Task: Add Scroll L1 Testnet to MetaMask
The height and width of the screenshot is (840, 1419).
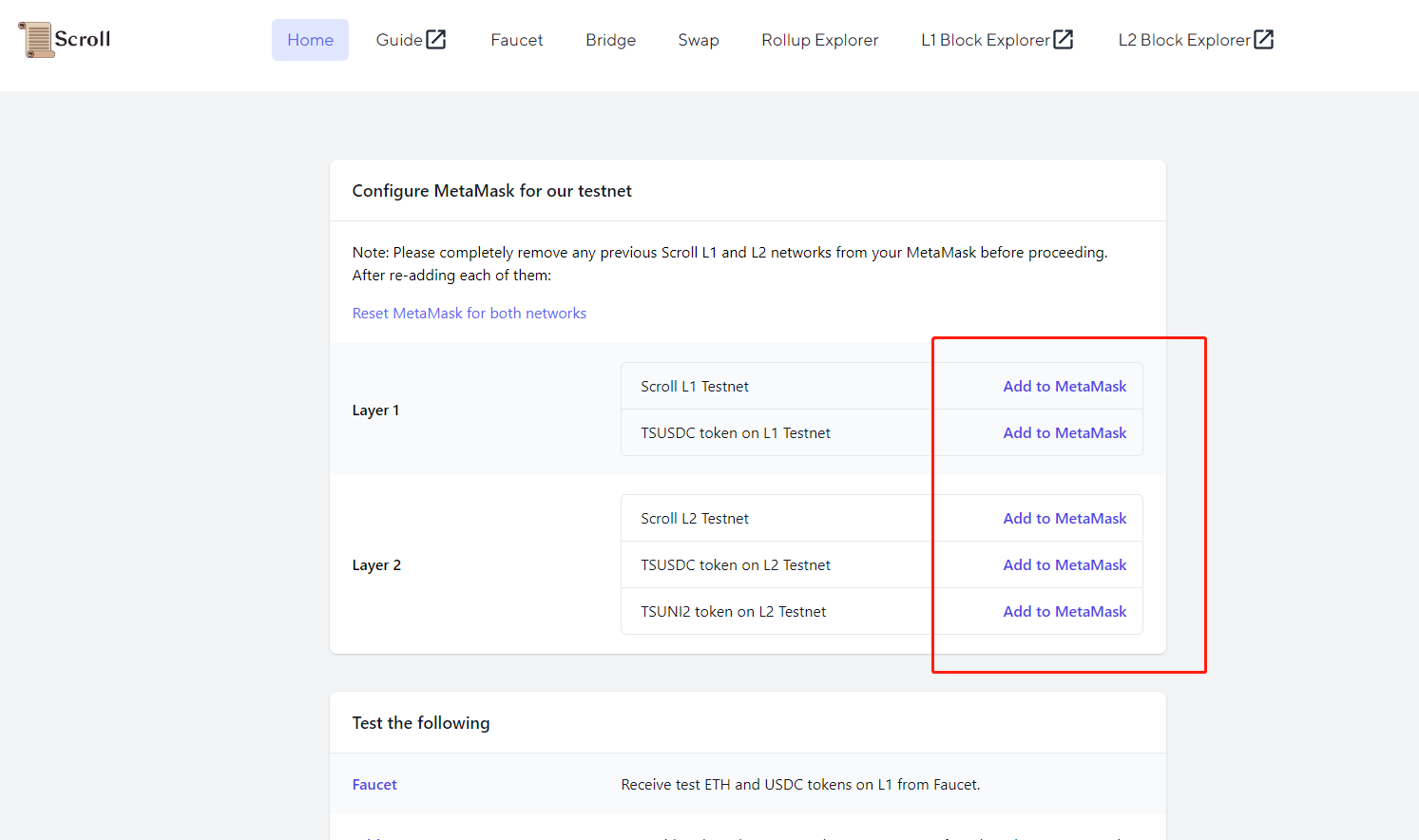Action: point(1064,387)
